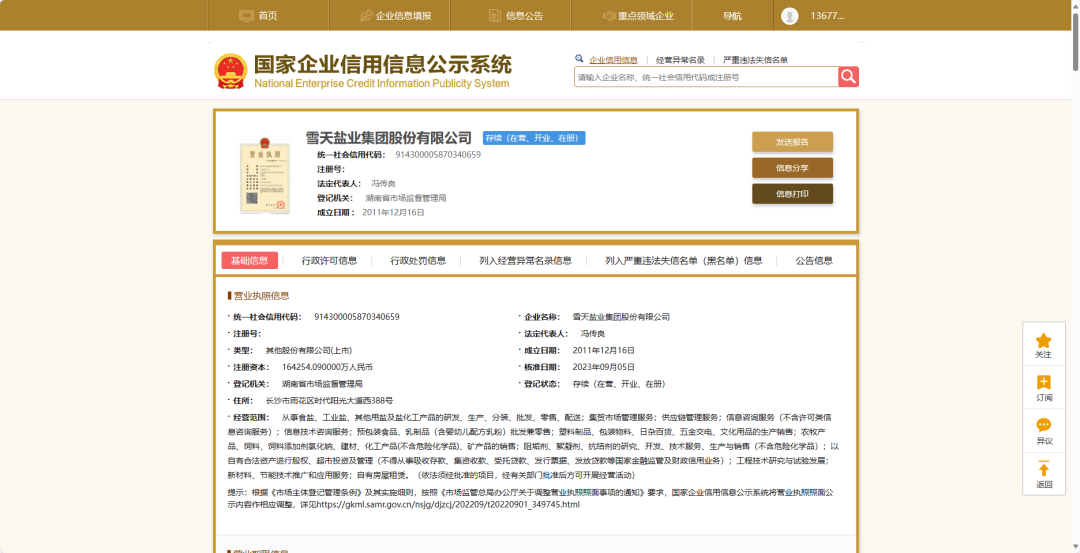The height and width of the screenshot is (553, 1080).
Task: Click the red magnifier search button
Action: 849,76
